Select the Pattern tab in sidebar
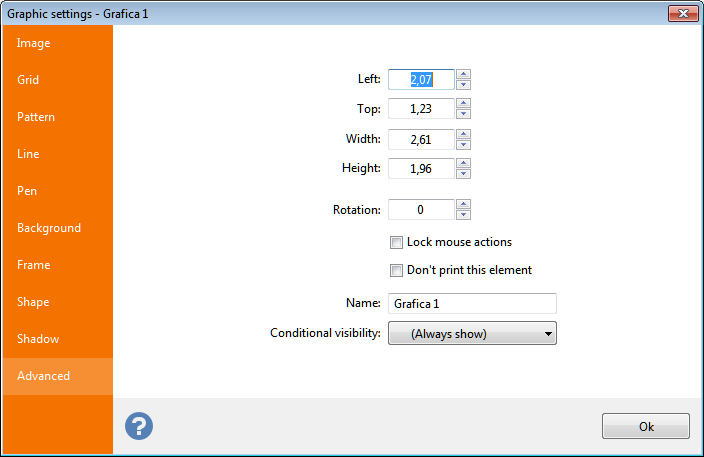This screenshot has width=704, height=457. 36,117
